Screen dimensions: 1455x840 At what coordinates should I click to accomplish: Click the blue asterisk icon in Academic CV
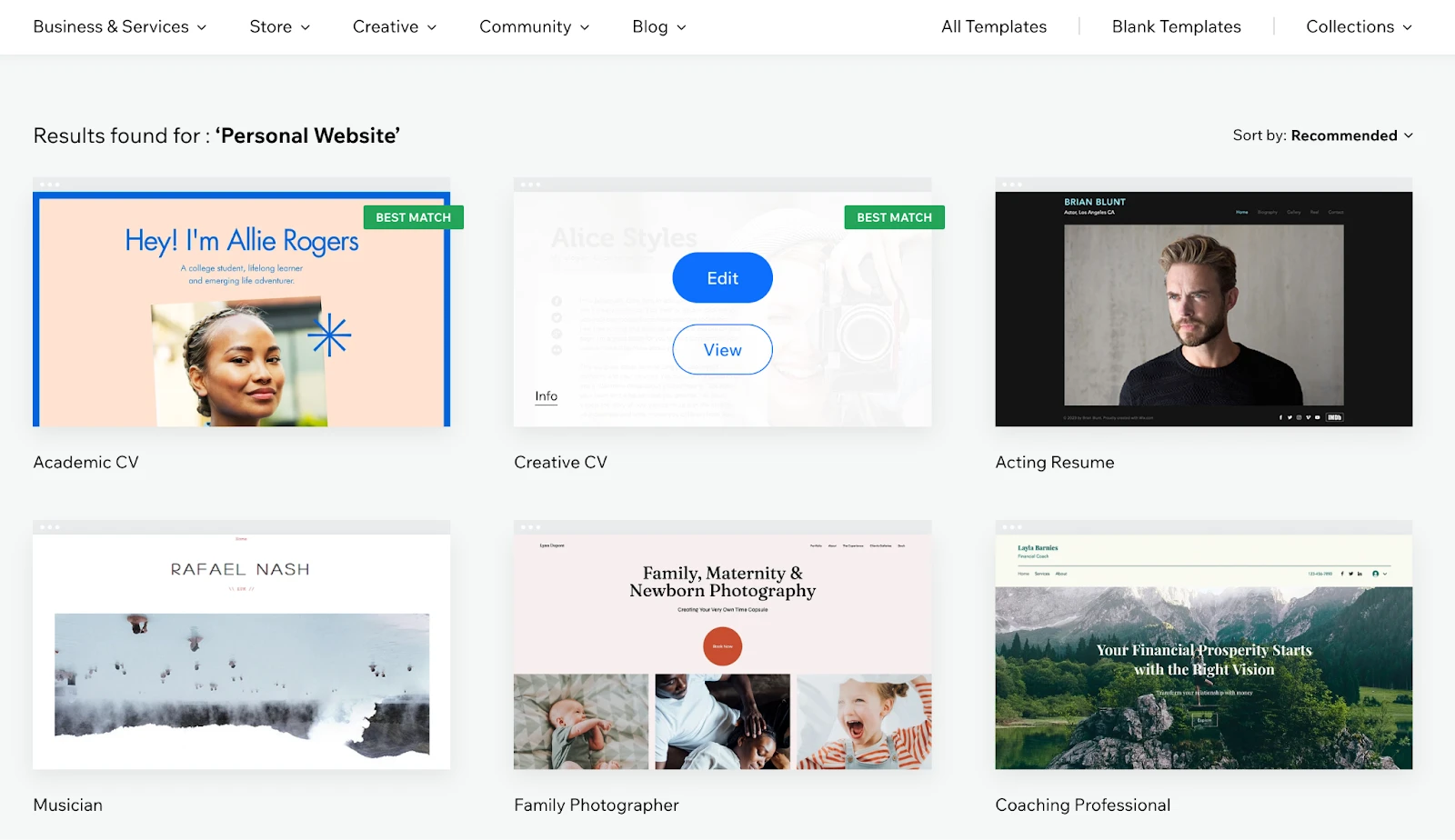point(328,336)
